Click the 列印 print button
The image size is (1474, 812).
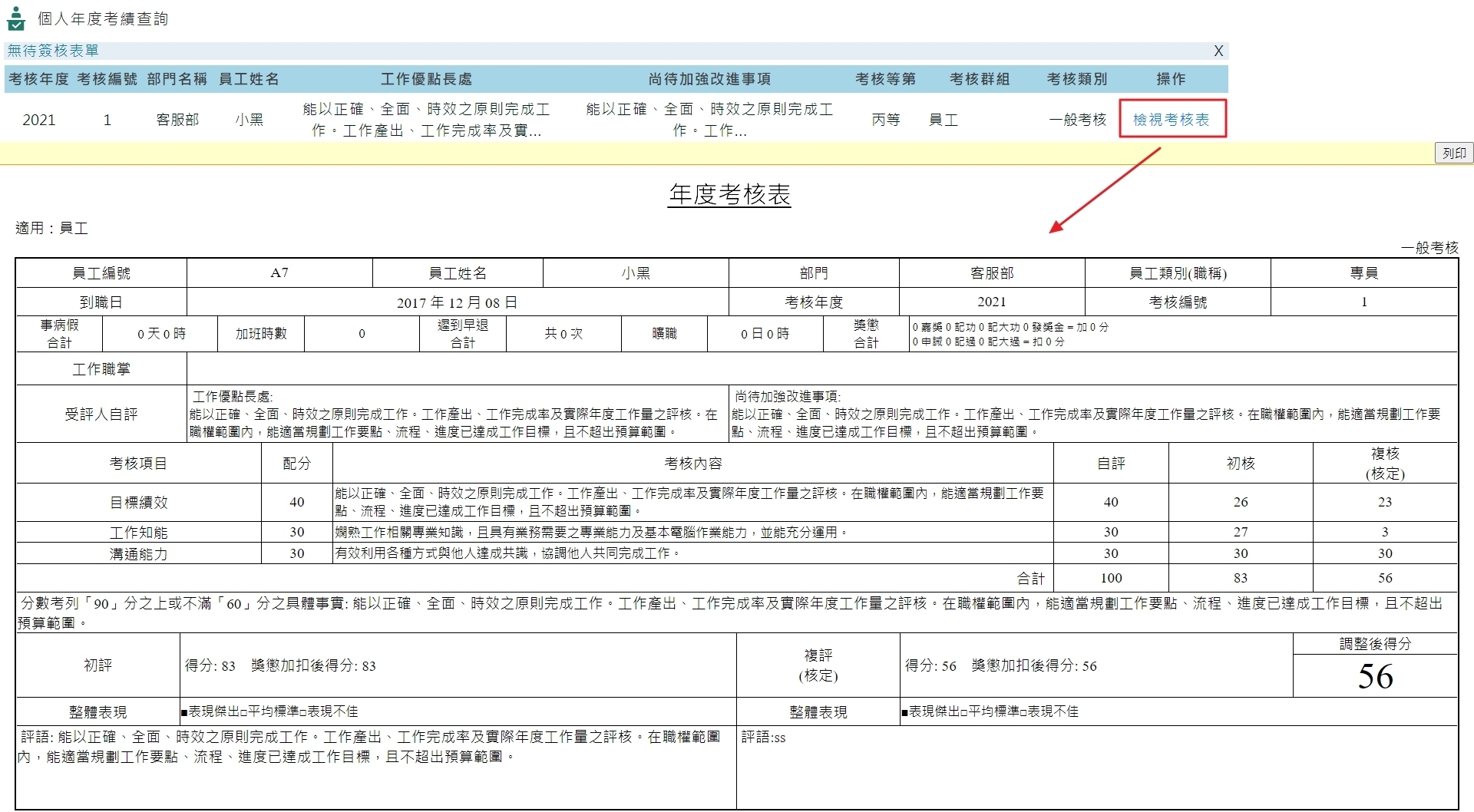click(1454, 153)
